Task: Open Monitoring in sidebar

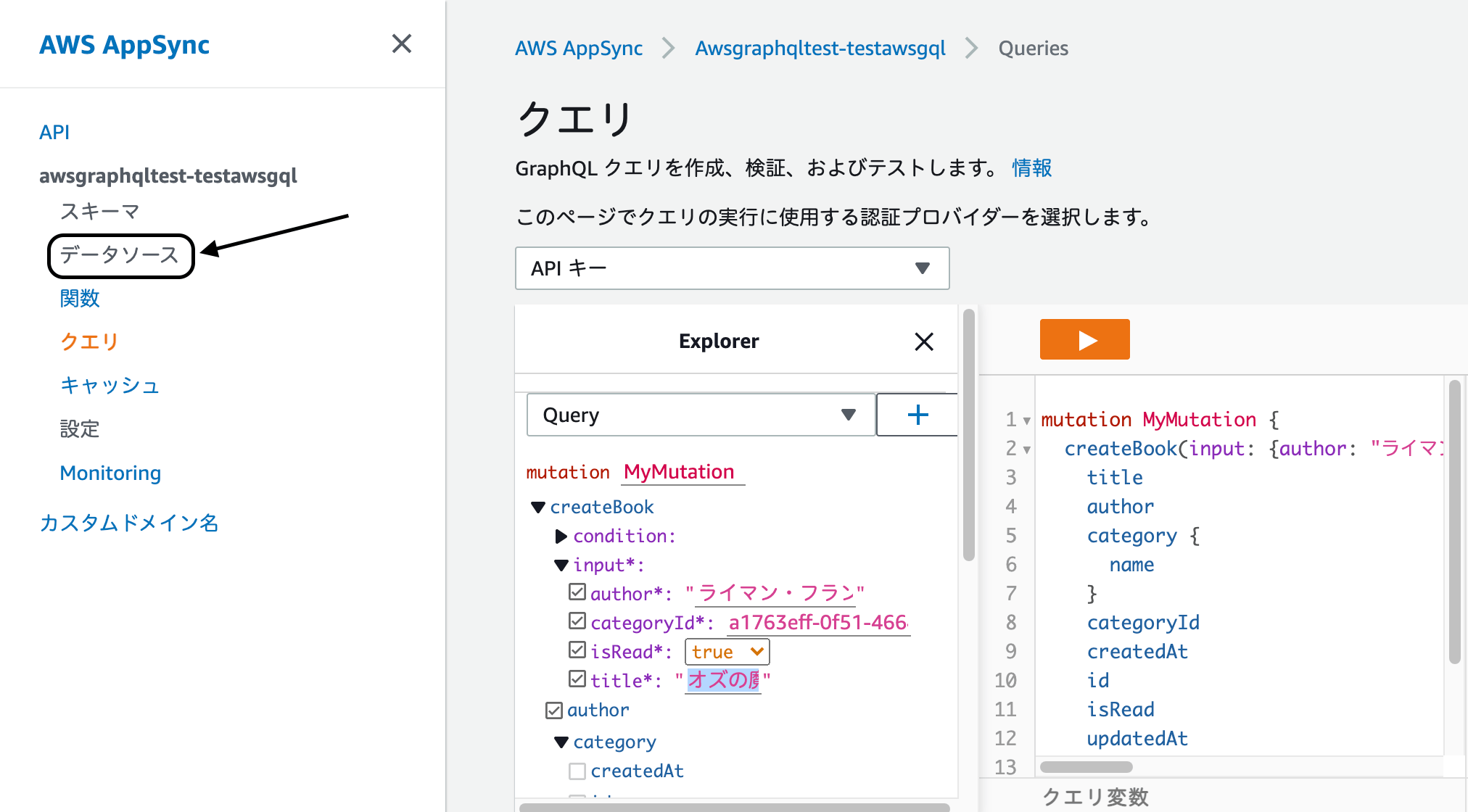Action: [110, 473]
